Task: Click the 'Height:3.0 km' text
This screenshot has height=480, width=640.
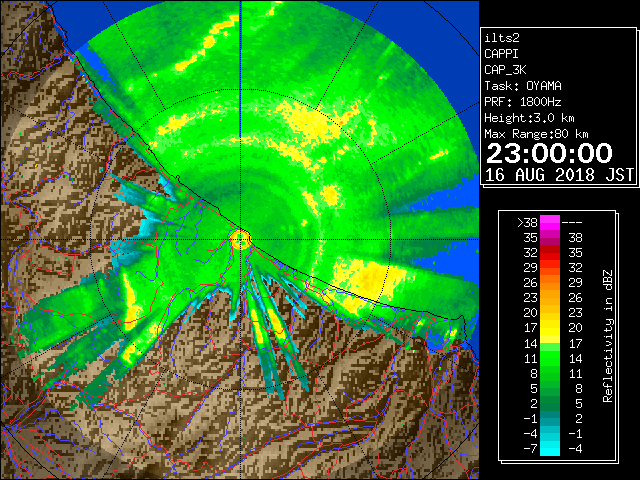Action: [x=529, y=118]
